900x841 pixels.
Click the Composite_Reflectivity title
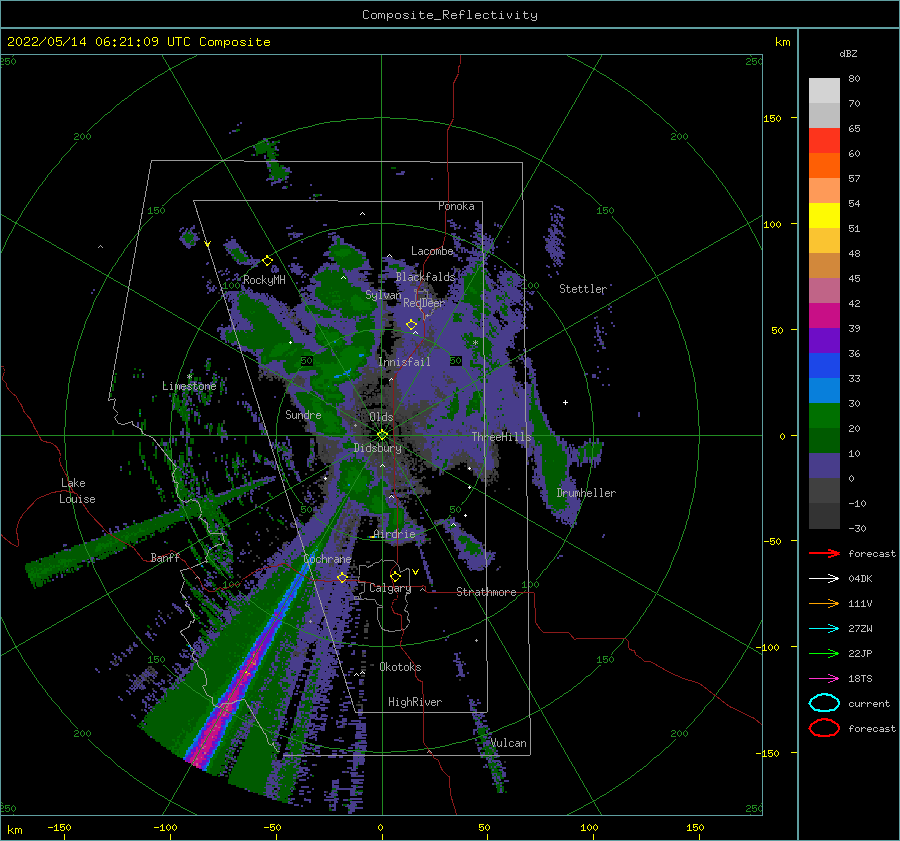(449, 15)
